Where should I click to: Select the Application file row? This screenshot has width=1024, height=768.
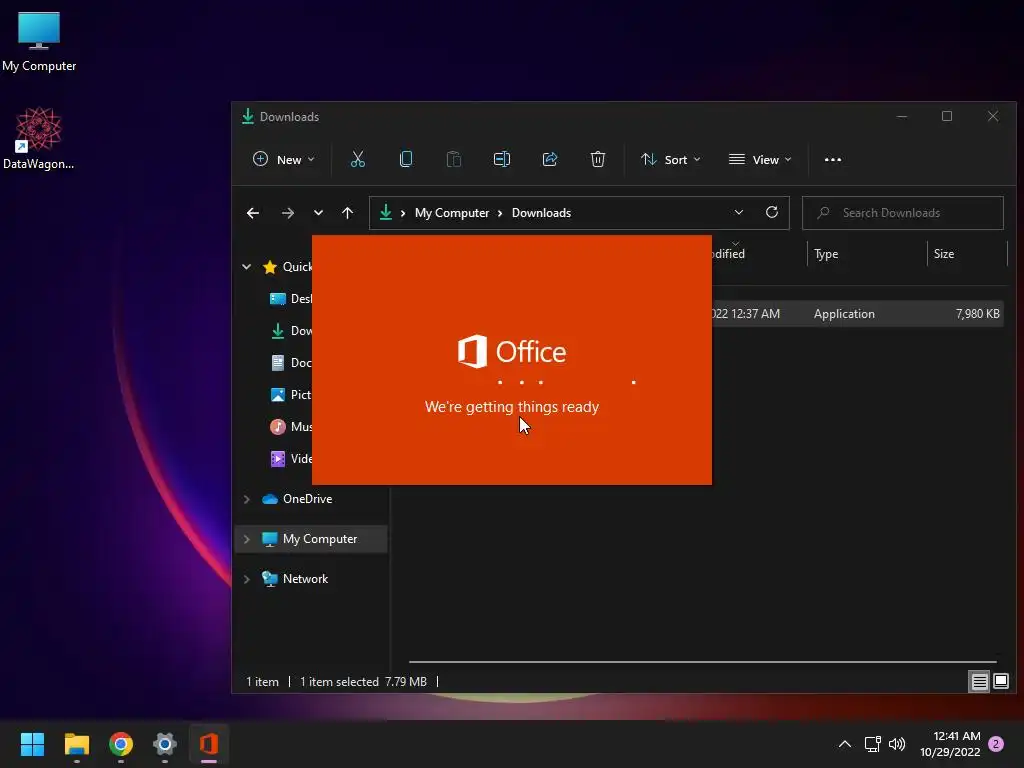click(x=857, y=313)
